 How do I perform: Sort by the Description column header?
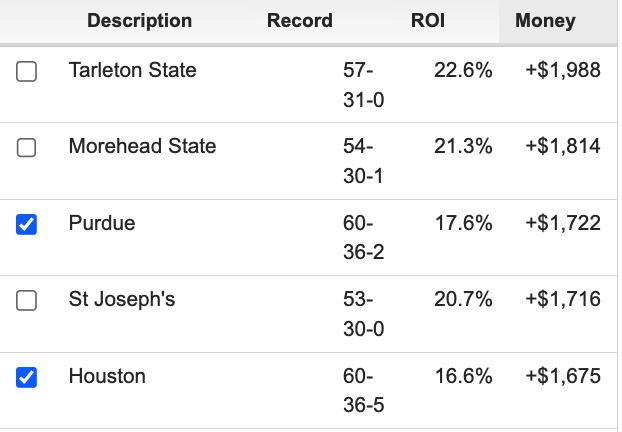[x=140, y=21]
